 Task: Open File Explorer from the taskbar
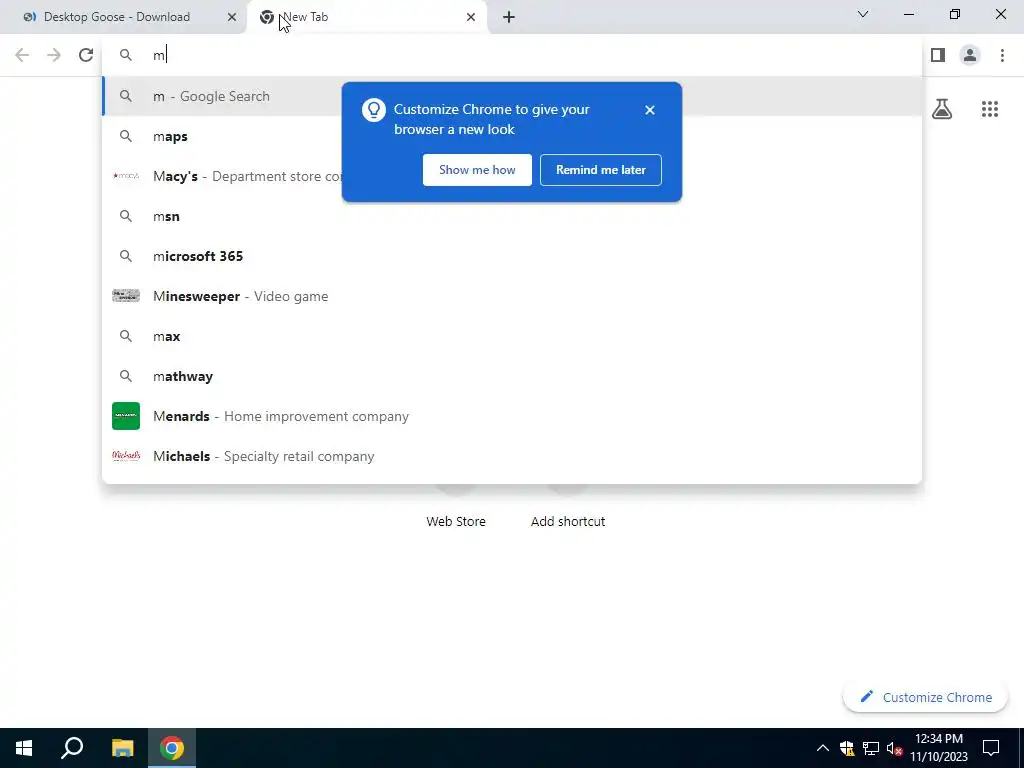[122, 748]
